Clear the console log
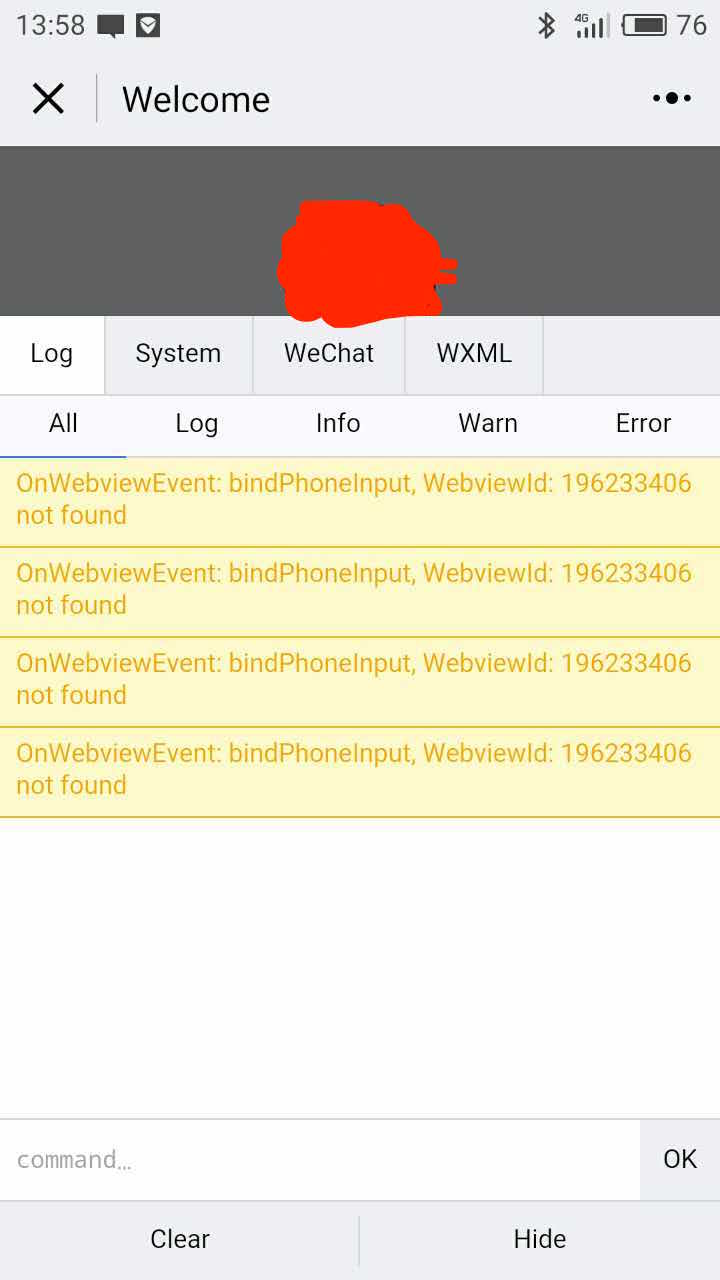 point(180,1240)
